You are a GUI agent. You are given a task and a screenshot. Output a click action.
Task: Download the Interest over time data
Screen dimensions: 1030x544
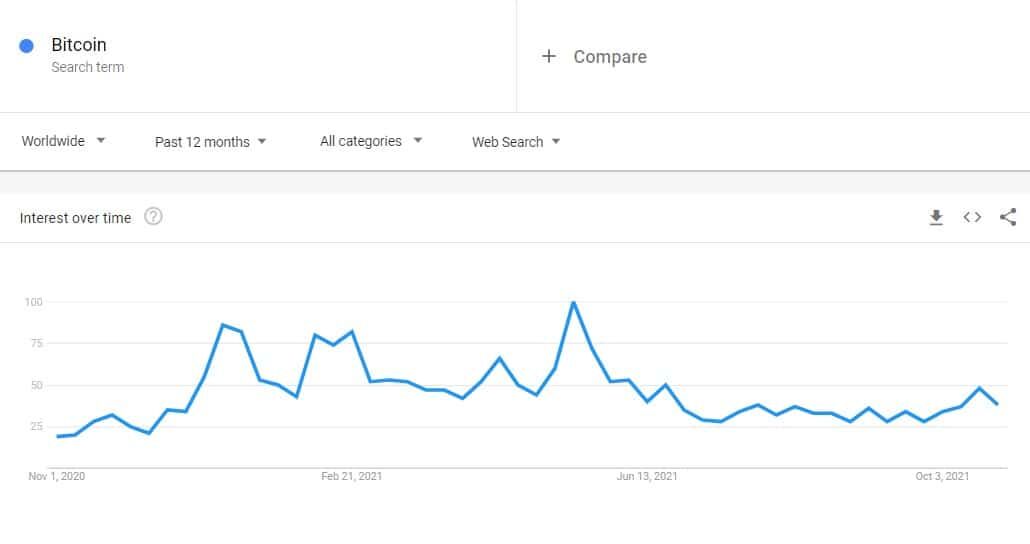point(936,217)
